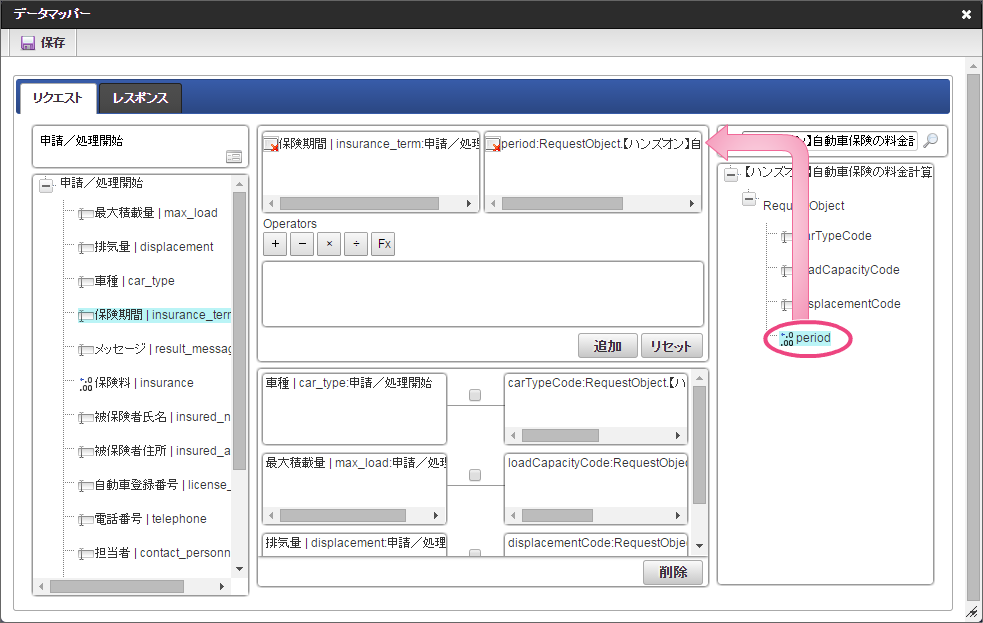Collapse the 【ハンズオン】自動車保険の料金計算 tree root
Image resolution: width=983 pixels, height=623 pixels.
tap(731, 174)
